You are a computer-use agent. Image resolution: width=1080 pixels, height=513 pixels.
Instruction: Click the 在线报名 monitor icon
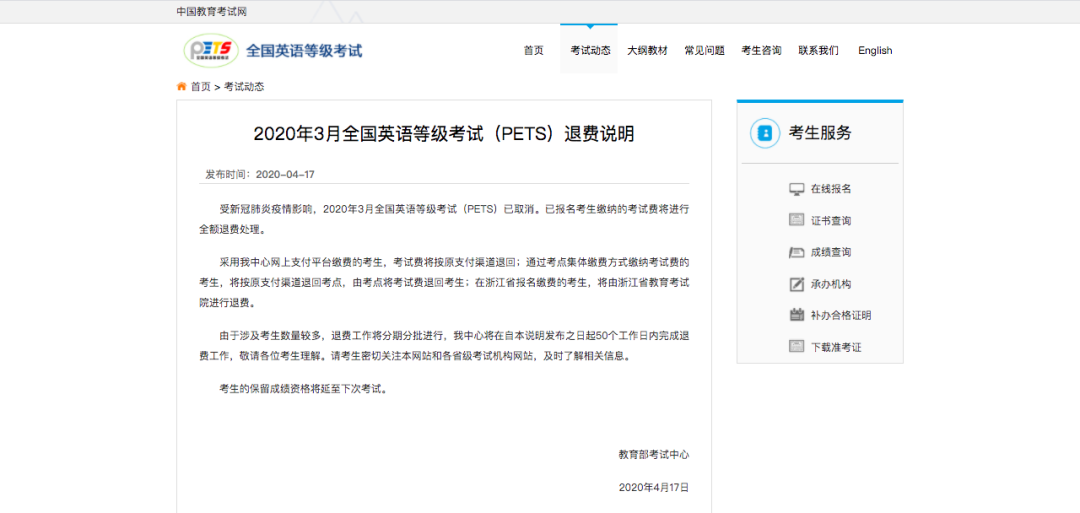[x=796, y=189]
